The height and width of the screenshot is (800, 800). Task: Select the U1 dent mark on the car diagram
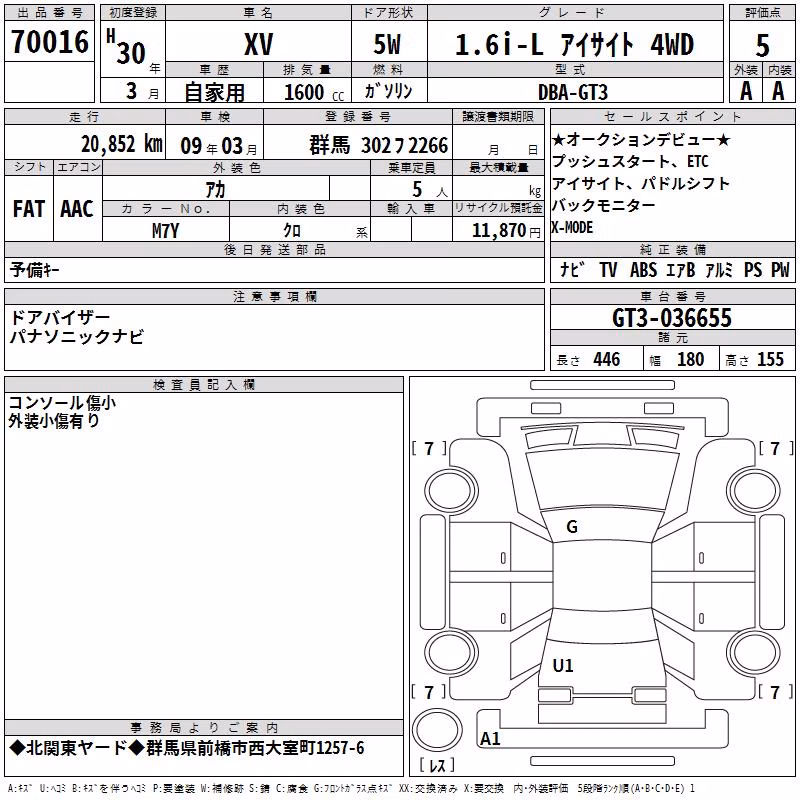(x=563, y=665)
